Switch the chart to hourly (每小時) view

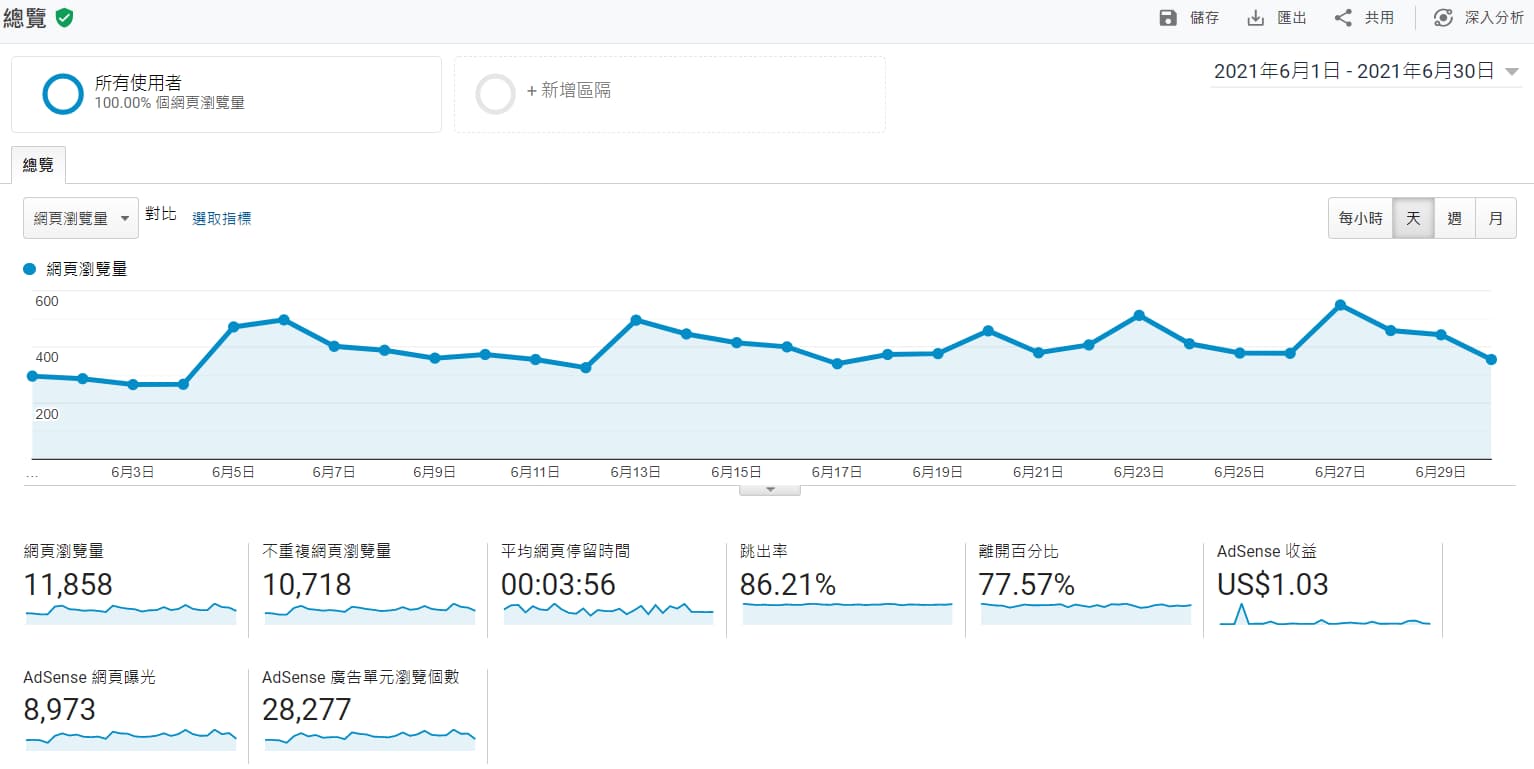tap(1360, 218)
